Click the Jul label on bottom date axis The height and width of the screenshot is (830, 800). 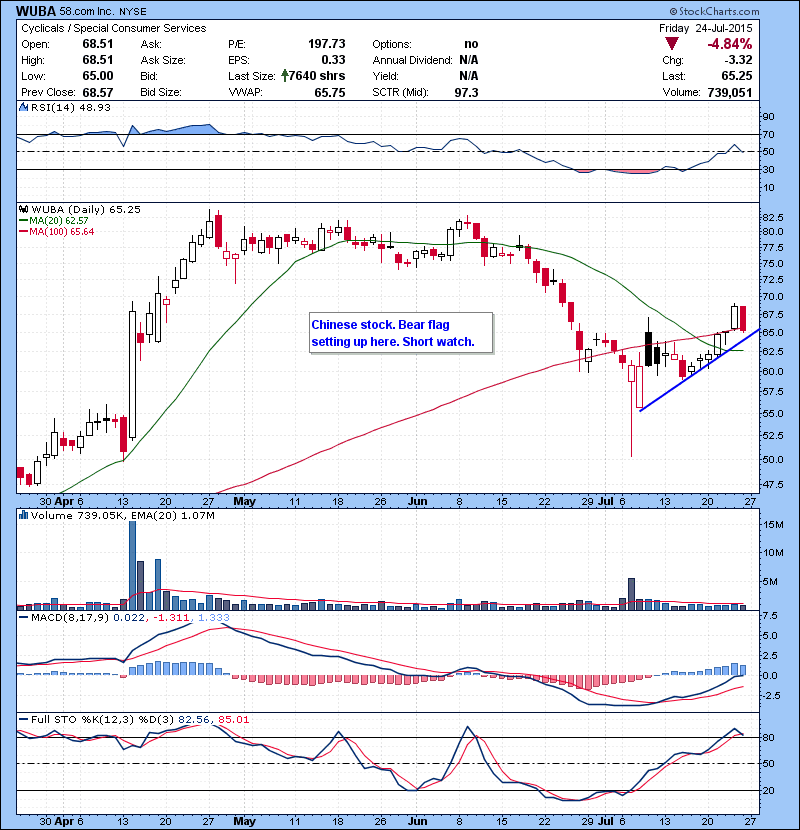pos(605,821)
